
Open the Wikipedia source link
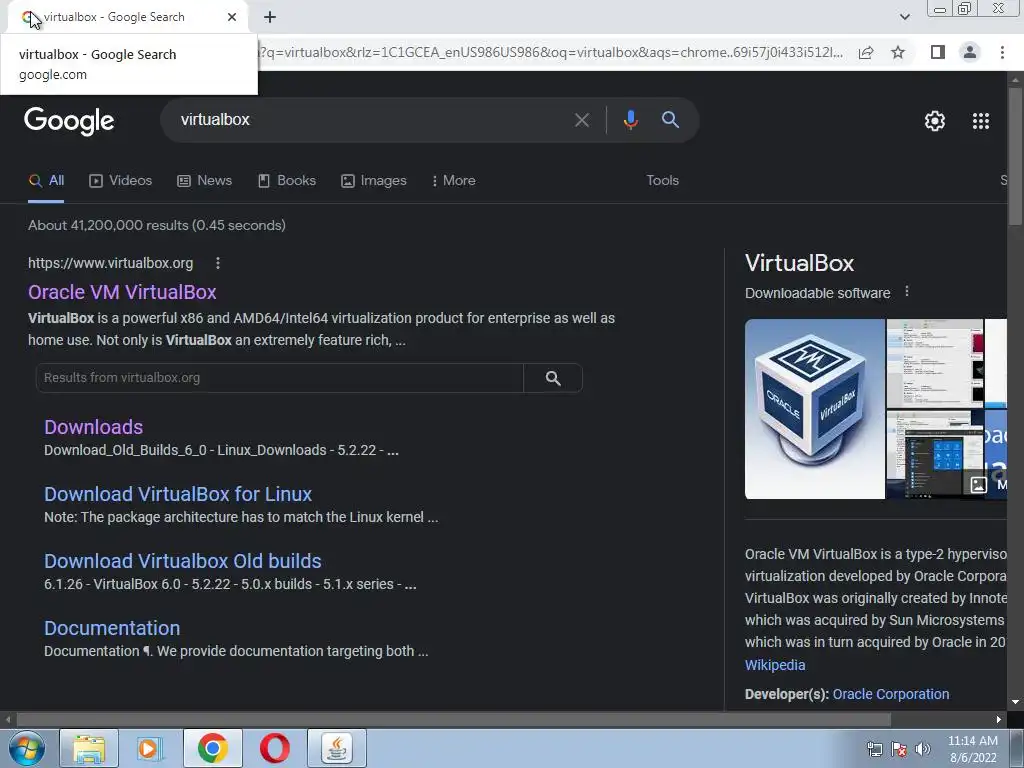pyautogui.click(x=775, y=665)
